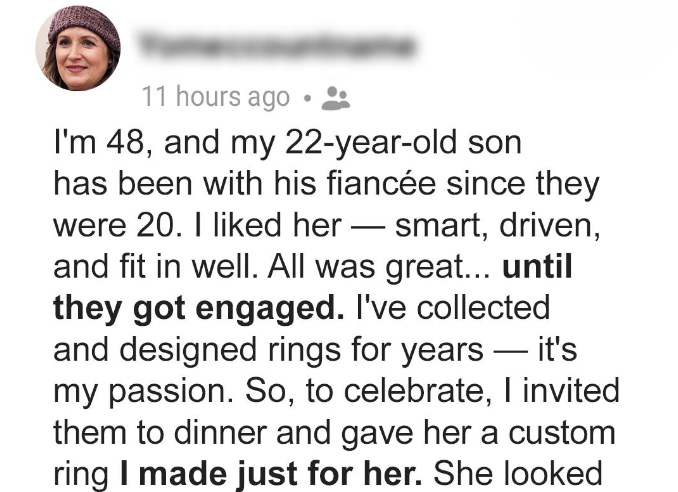The width and height of the screenshot is (678, 492).
Task: Click the phrase "All was great..."
Action: pyautogui.click(x=380, y=268)
